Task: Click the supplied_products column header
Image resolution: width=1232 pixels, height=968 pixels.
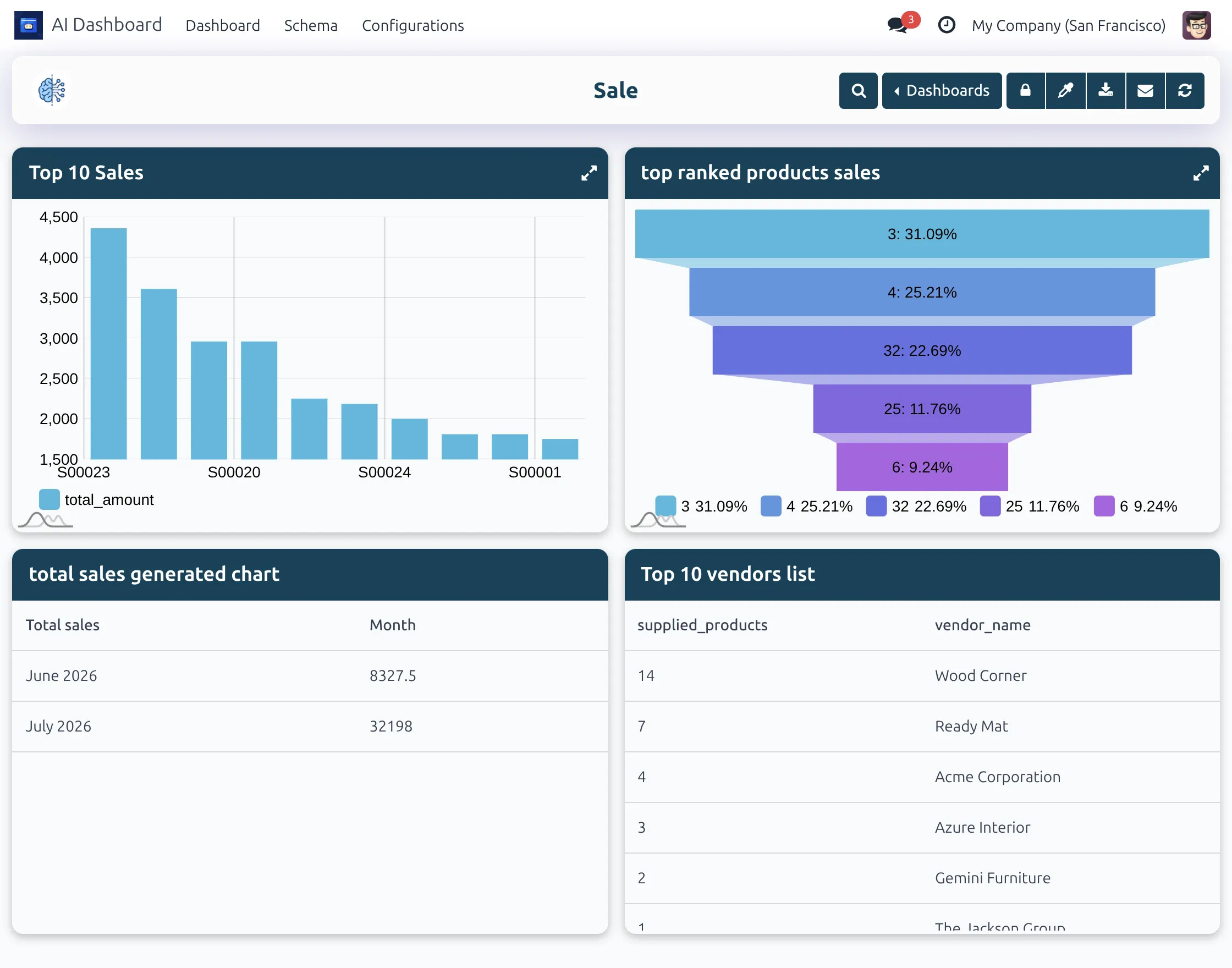Action: pos(702,625)
